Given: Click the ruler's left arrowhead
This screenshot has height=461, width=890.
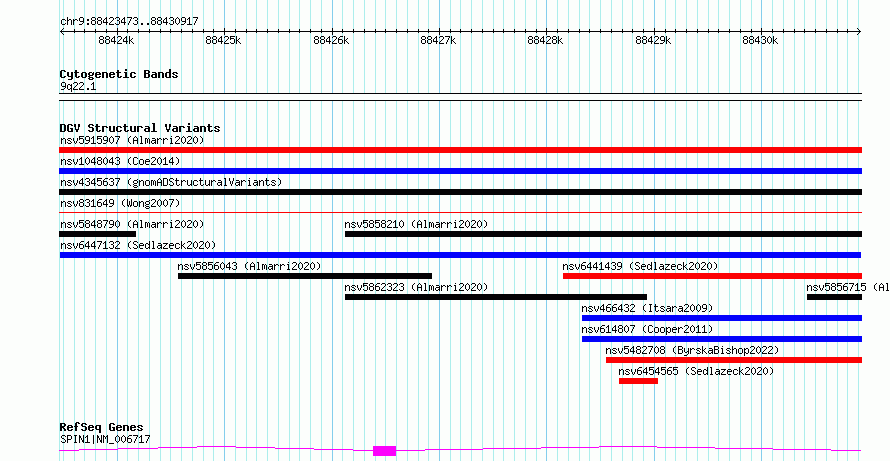Looking at the screenshot, I should coord(62,31).
